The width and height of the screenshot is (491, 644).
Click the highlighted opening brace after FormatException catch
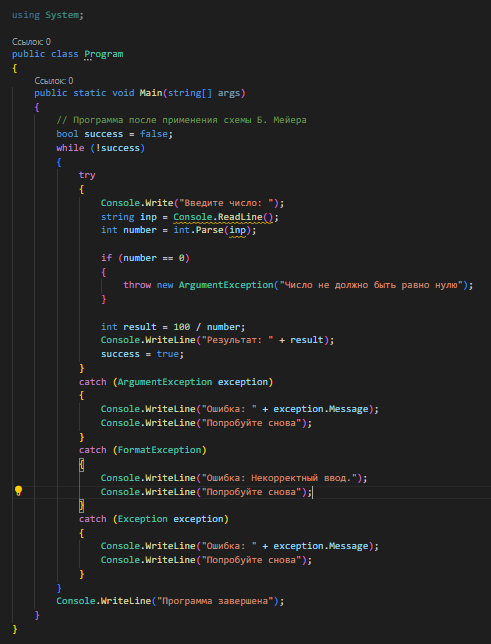pyautogui.click(x=82, y=465)
